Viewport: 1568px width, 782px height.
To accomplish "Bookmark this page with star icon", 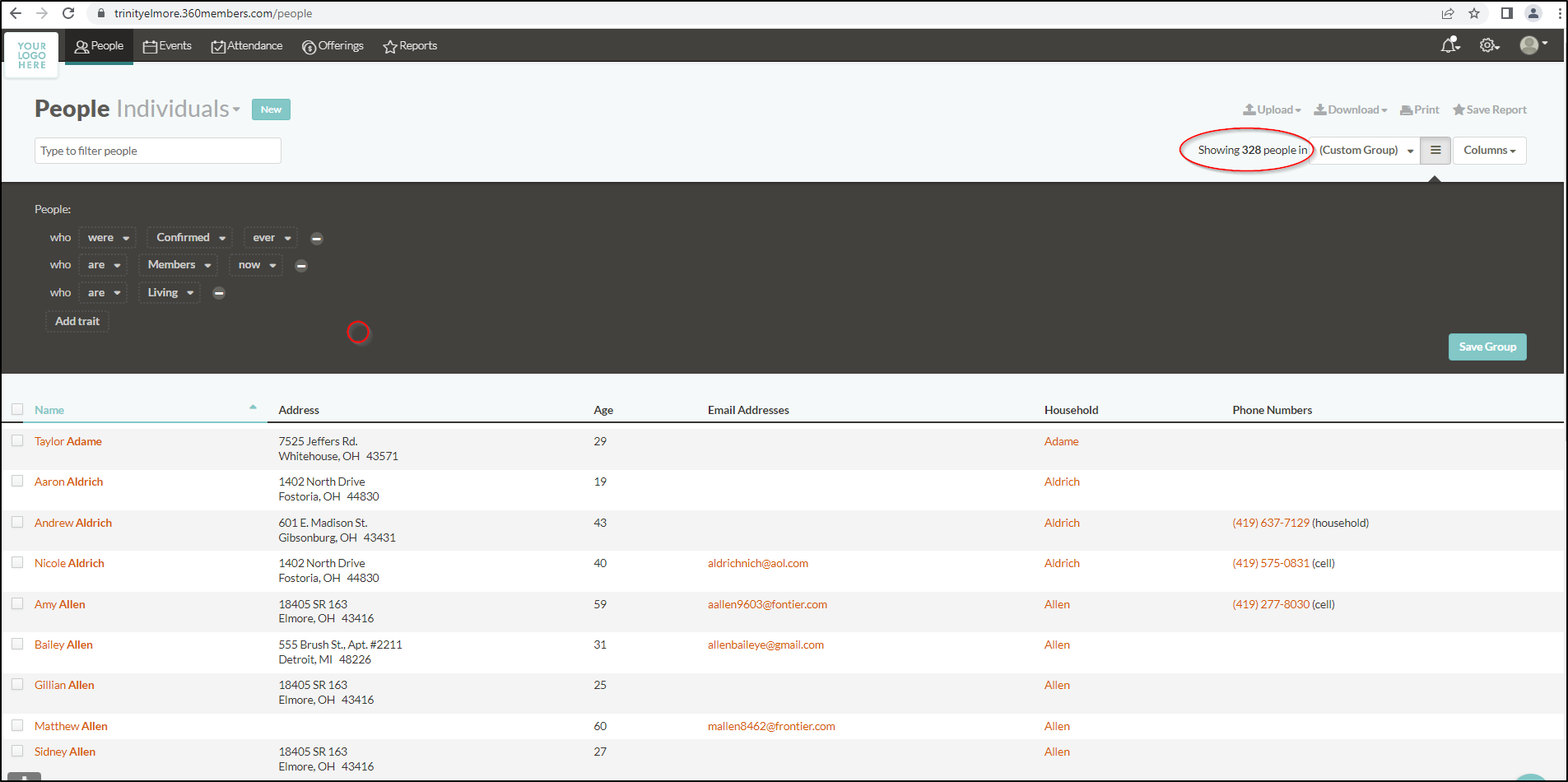I will (1474, 13).
